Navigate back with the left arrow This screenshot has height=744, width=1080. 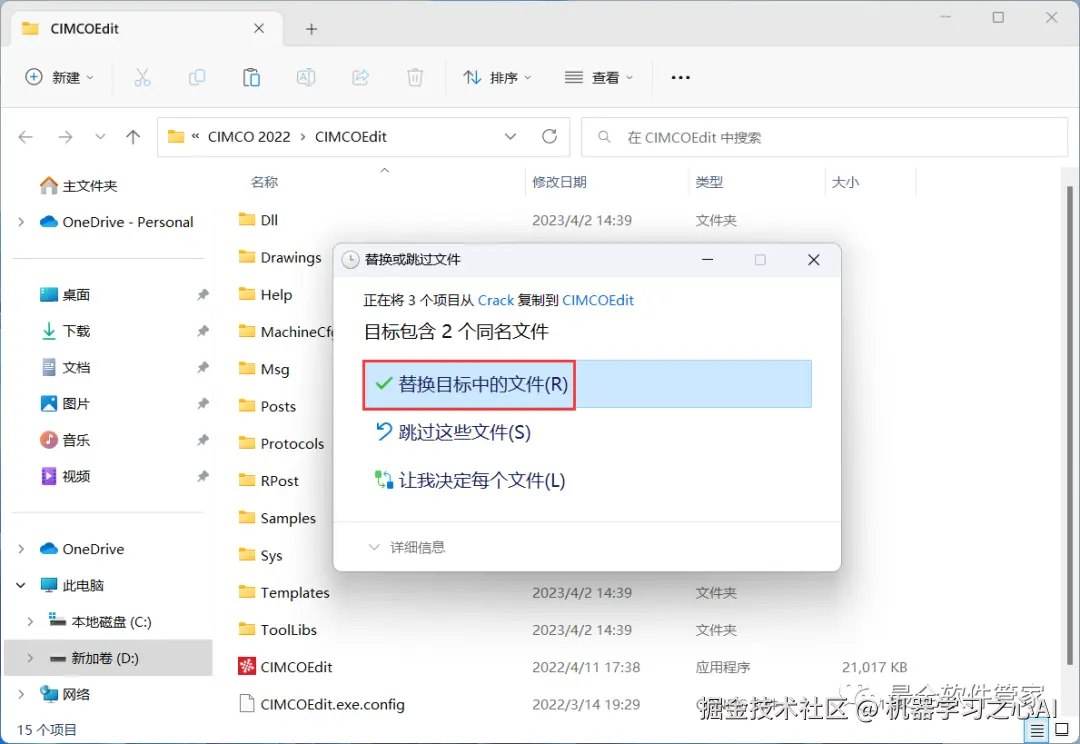(x=26, y=137)
